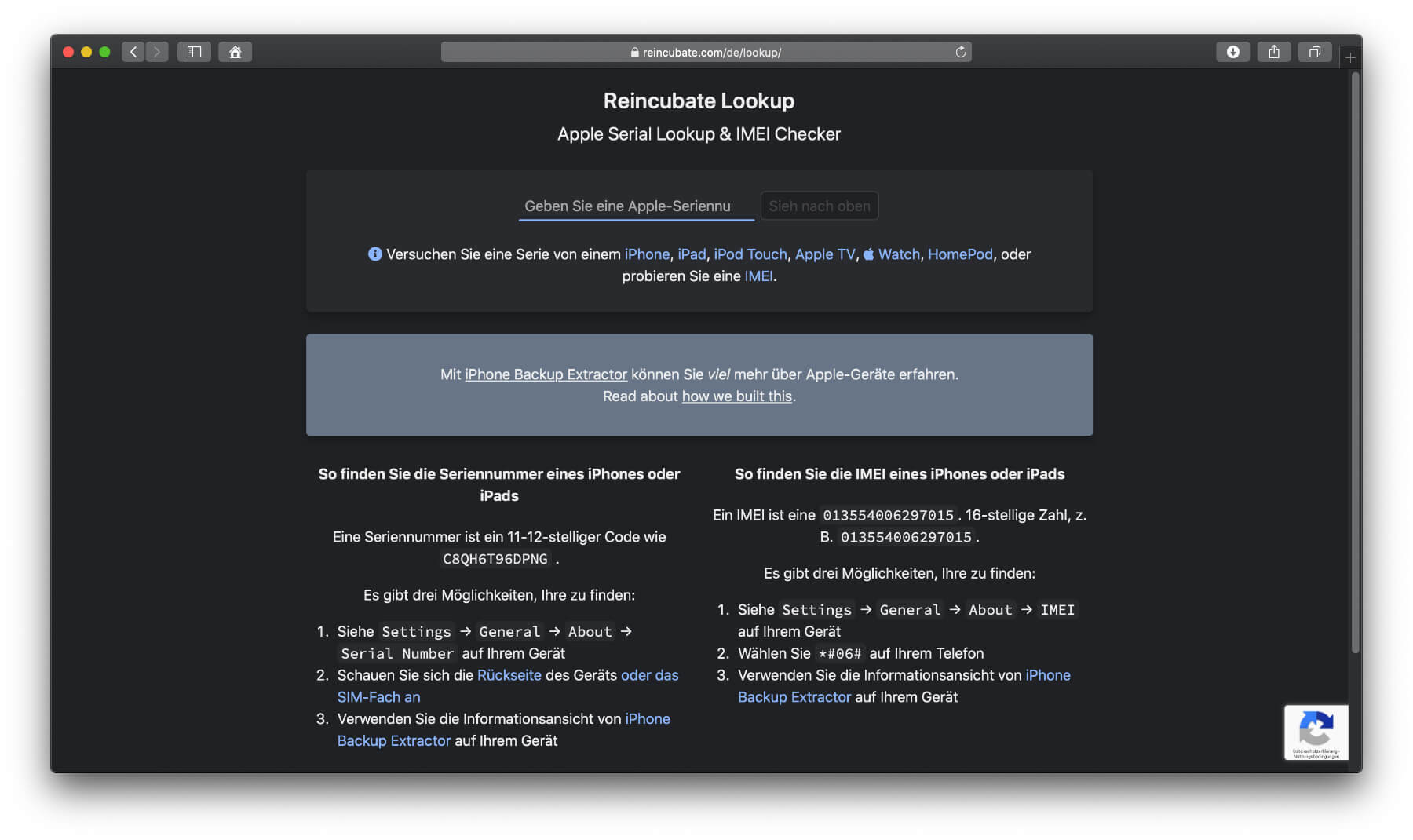Click the HomePod example link
Viewport: 1413px width, 840px height.
point(959,254)
